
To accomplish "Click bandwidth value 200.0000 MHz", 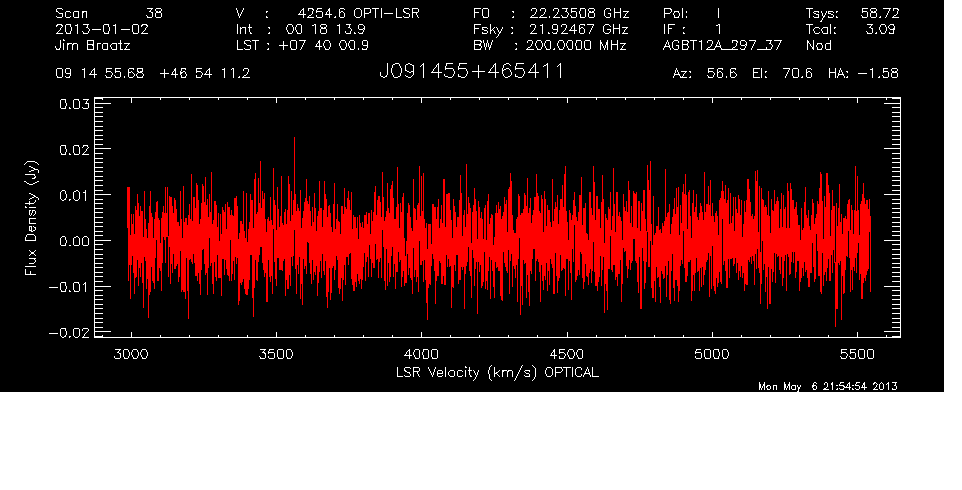I will pyautogui.click(x=576, y=46).
